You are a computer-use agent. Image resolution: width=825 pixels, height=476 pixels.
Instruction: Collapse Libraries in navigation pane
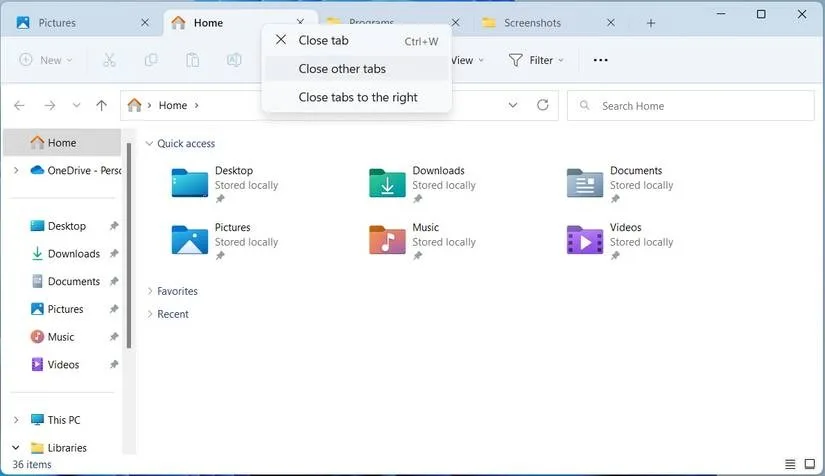pos(16,448)
